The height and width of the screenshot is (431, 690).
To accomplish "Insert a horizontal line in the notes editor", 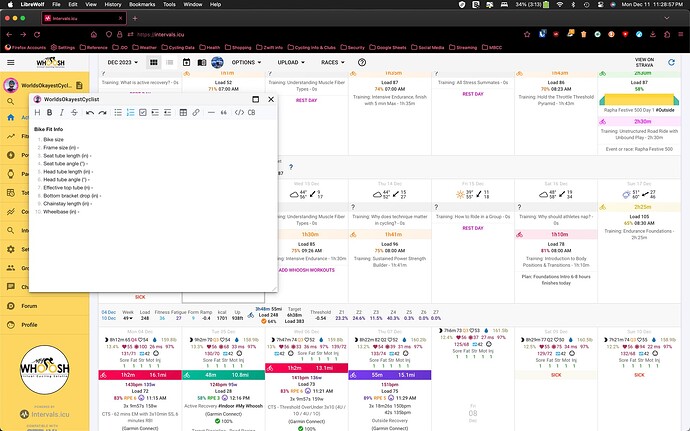I will (x=211, y=113).
